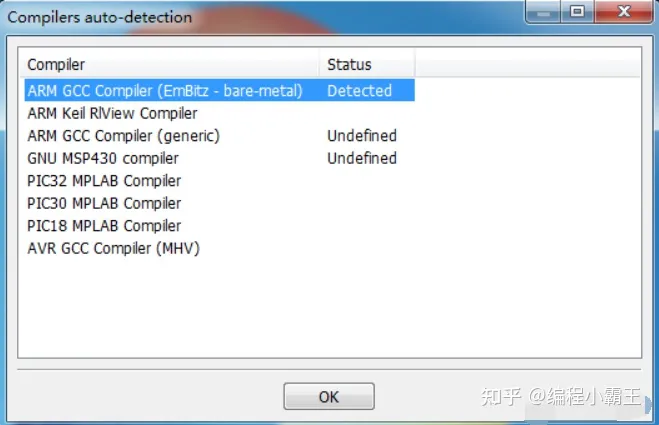The height and width of the screenshot is (425, 659).
Task: Choose ARM GCC Compiler (generic) in list
Action: coord(123,136)
